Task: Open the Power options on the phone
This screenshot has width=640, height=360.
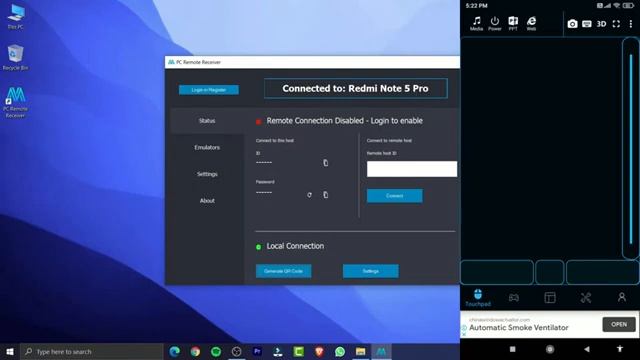Action: pyautogui.click(x=495, y=24)
